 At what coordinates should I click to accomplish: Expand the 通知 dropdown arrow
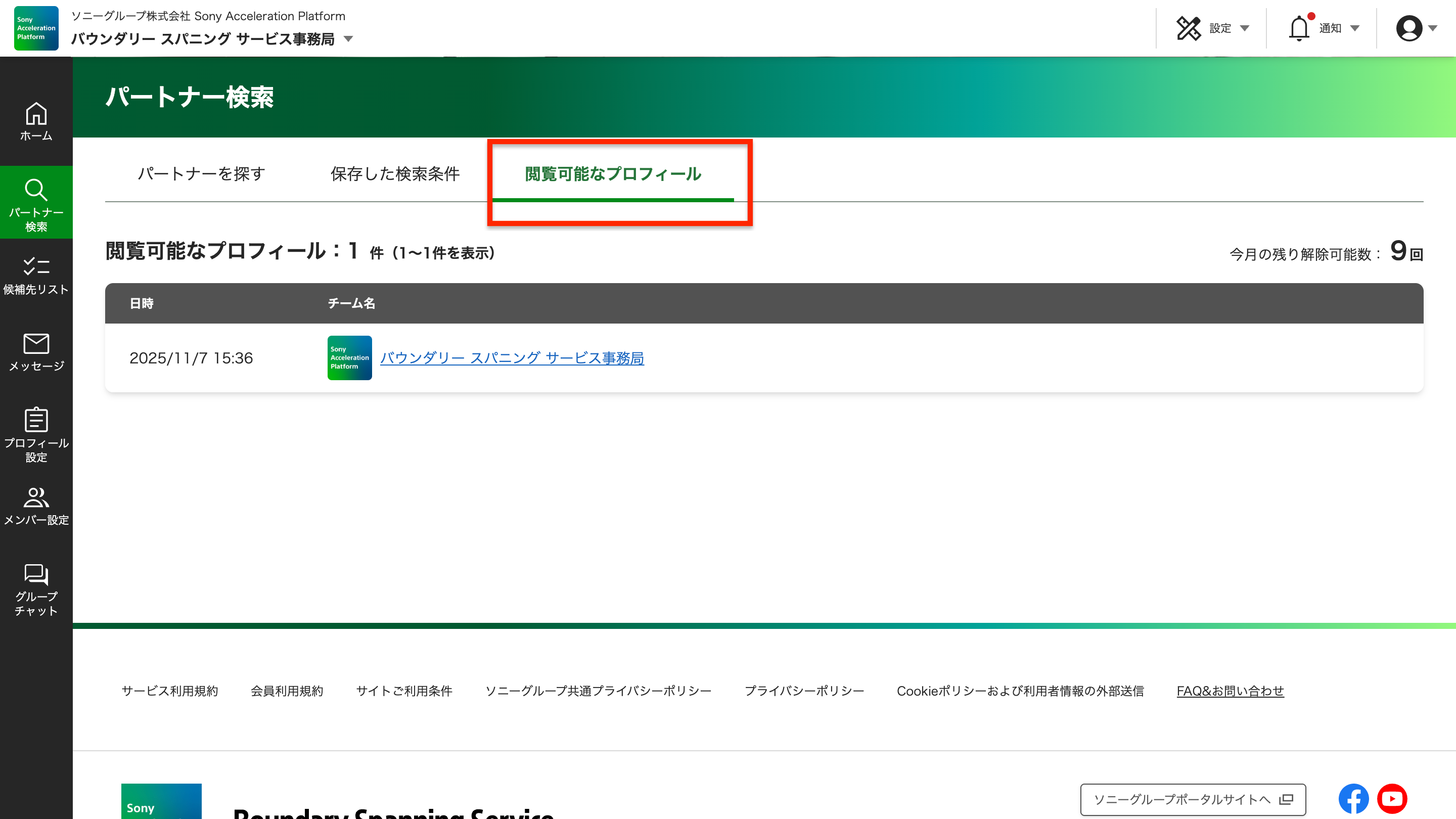pos(1354,28)
